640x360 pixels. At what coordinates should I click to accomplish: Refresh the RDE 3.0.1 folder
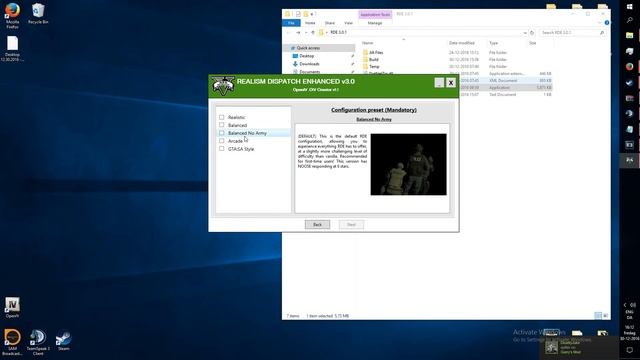coord(532,33)
